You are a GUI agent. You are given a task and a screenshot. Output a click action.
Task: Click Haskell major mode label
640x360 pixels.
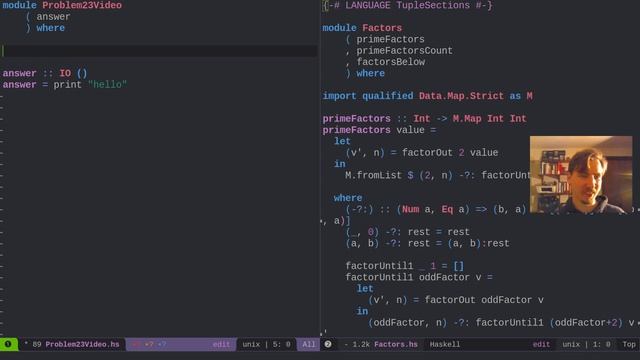coord(444,344)
